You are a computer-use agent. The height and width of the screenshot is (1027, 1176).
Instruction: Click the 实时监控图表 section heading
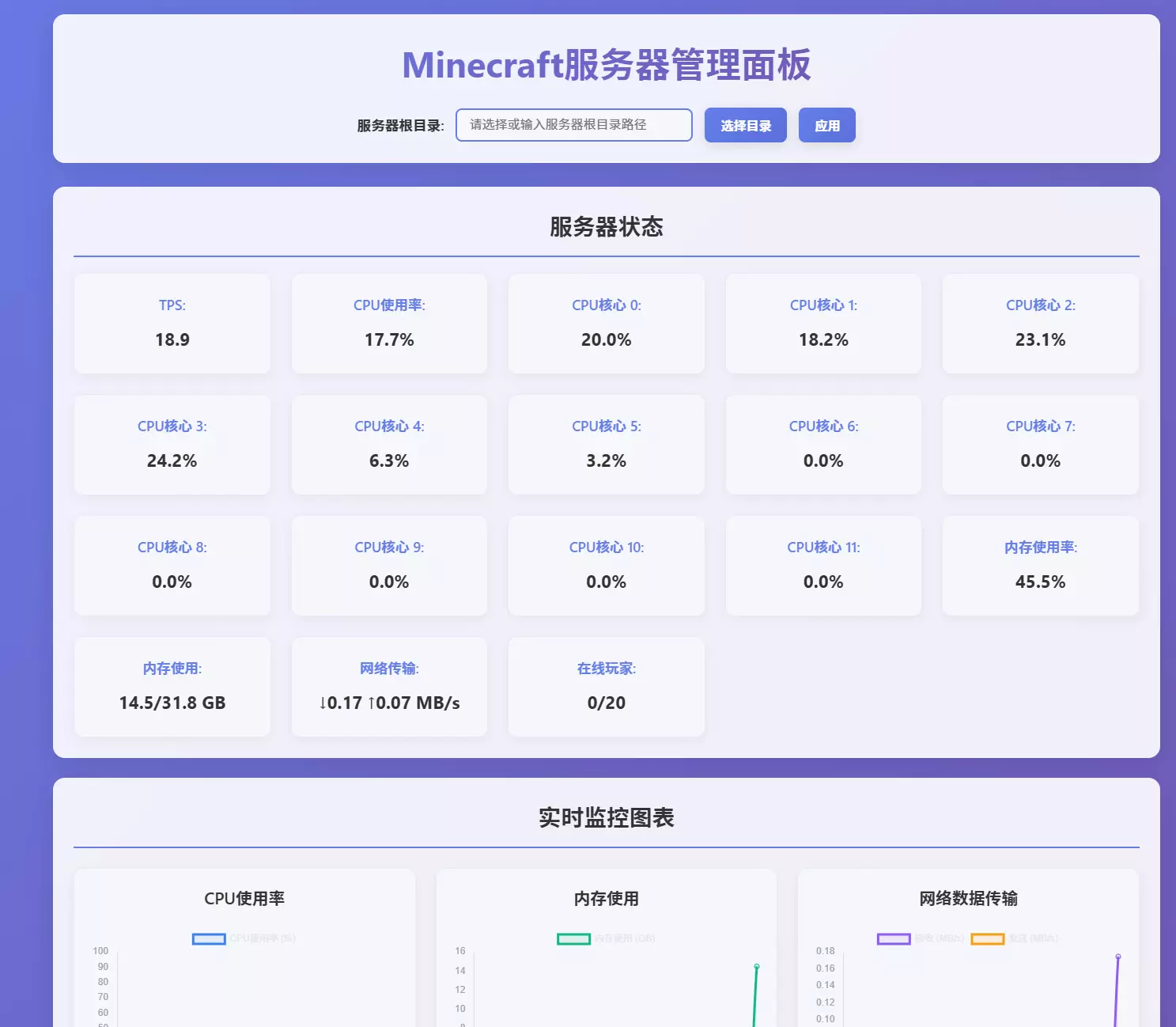(x=607, y=817)
